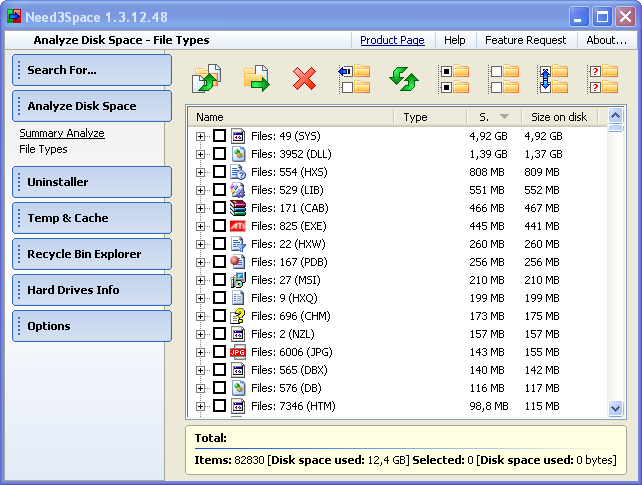Viewport: 642px width, 485px height.
Task: Click the LIB file type icon
Action: tap(238, 190)
